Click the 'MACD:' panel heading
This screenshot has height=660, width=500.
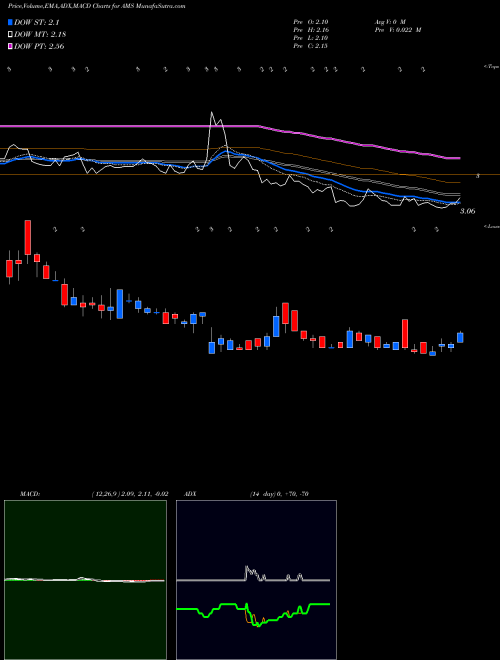(30, 494)
